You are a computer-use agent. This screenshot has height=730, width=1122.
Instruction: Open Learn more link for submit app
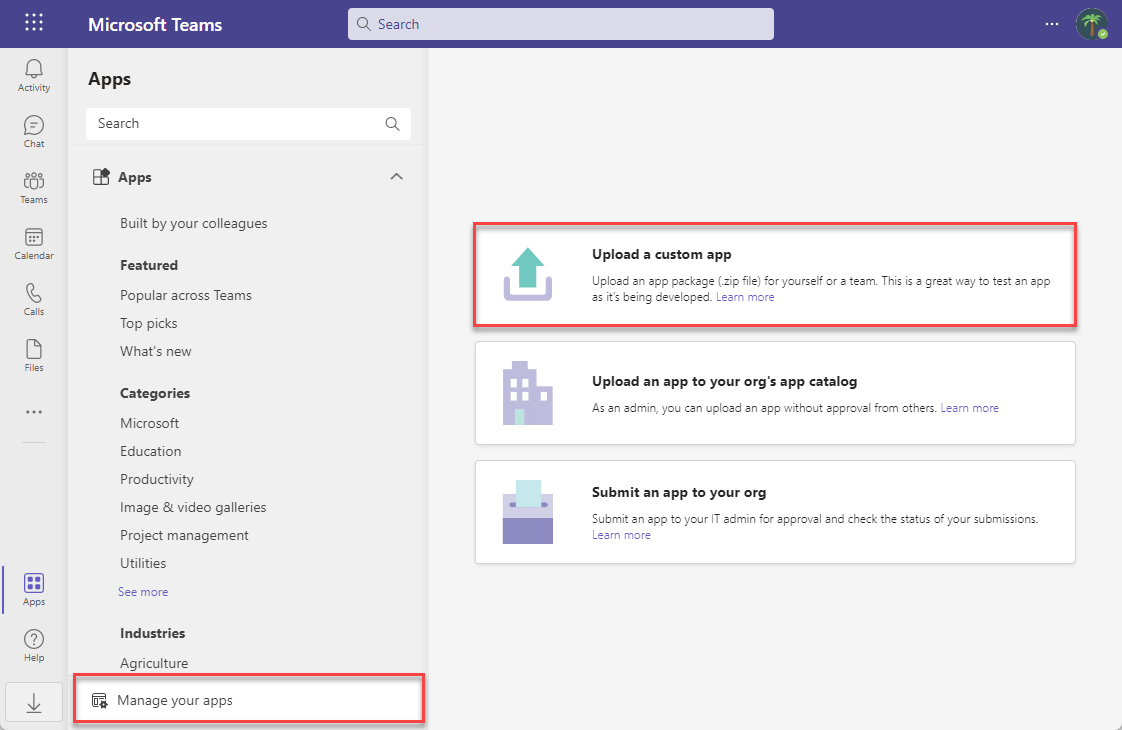(x=621, y=535)
